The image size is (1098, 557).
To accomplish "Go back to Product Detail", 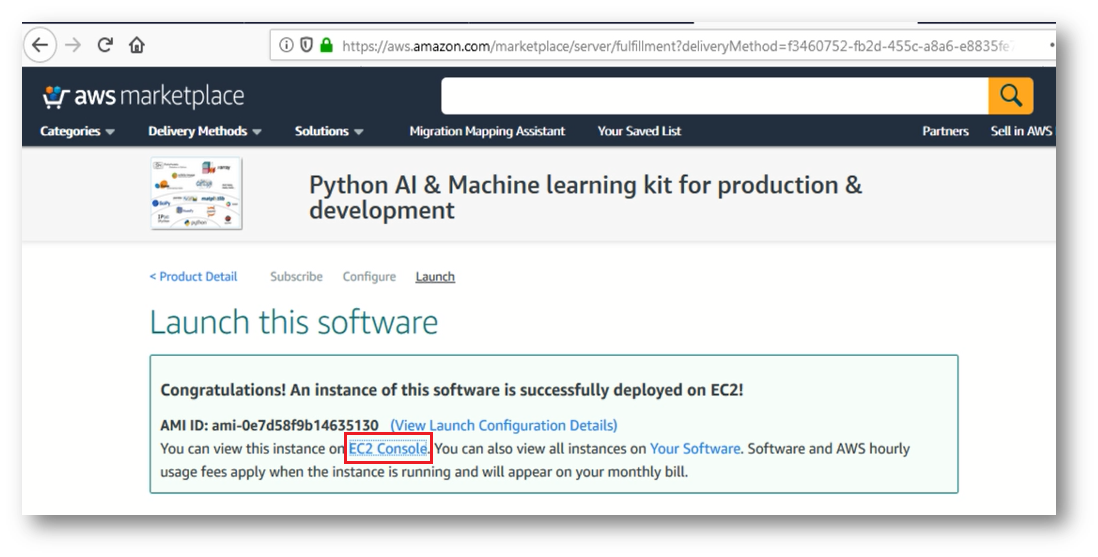I will pos(193,277).
